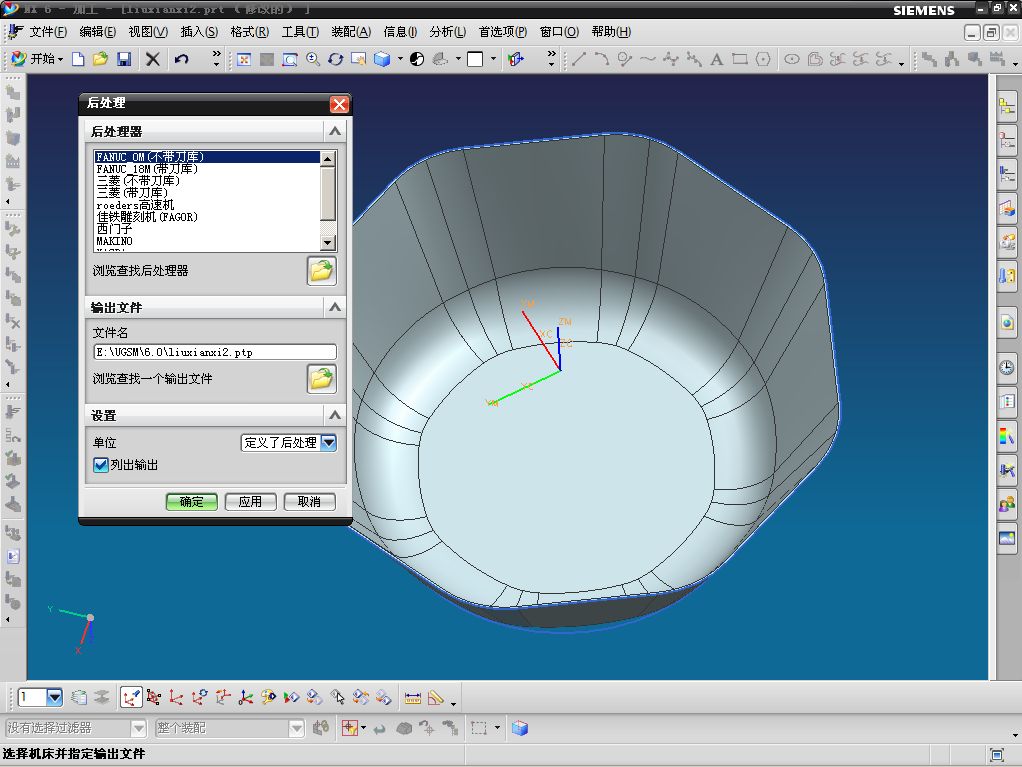Click the 确定 button
Screen dimensions: 1022x767
[x=191, y=502]
